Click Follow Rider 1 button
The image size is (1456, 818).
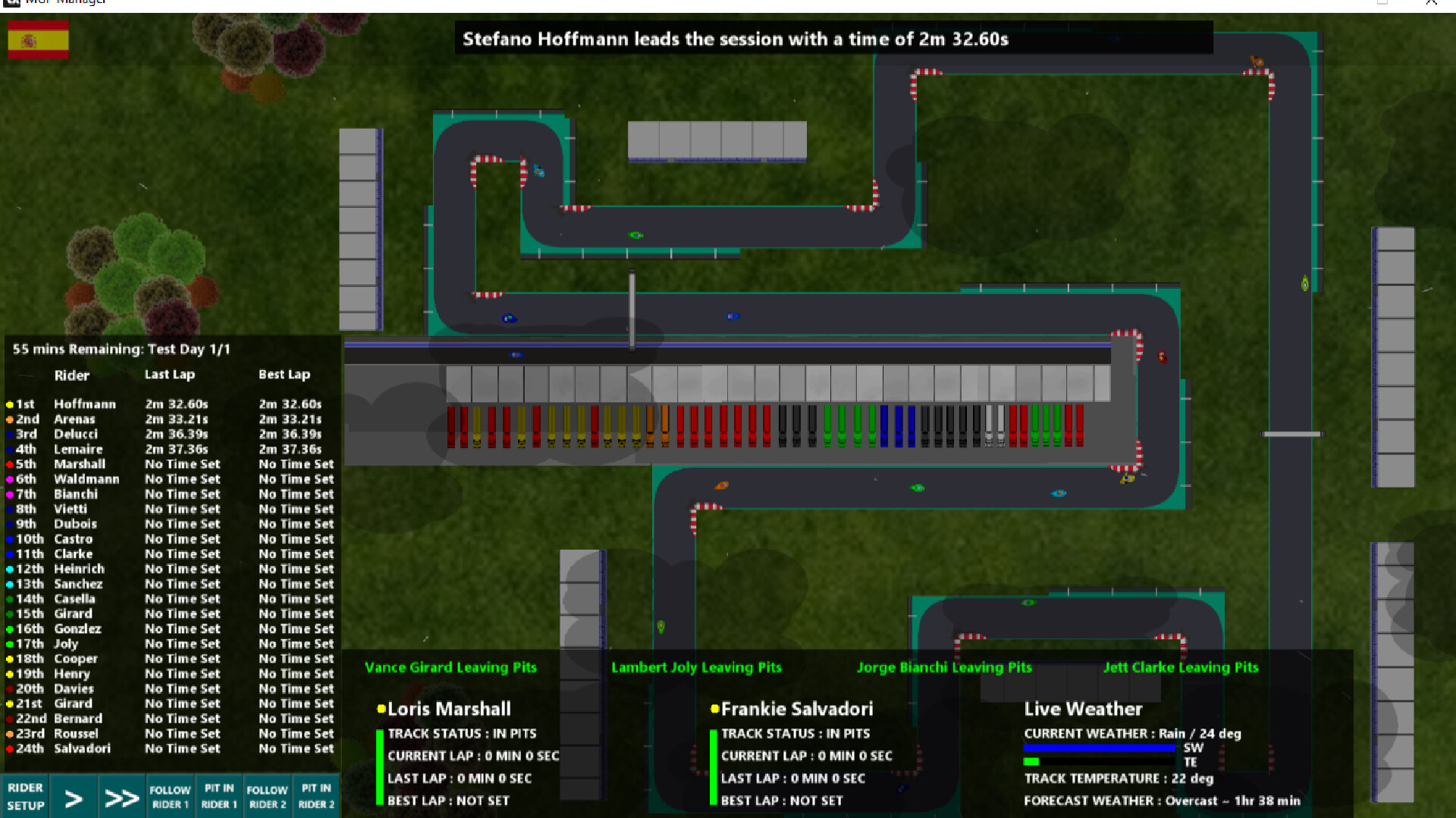170,796
